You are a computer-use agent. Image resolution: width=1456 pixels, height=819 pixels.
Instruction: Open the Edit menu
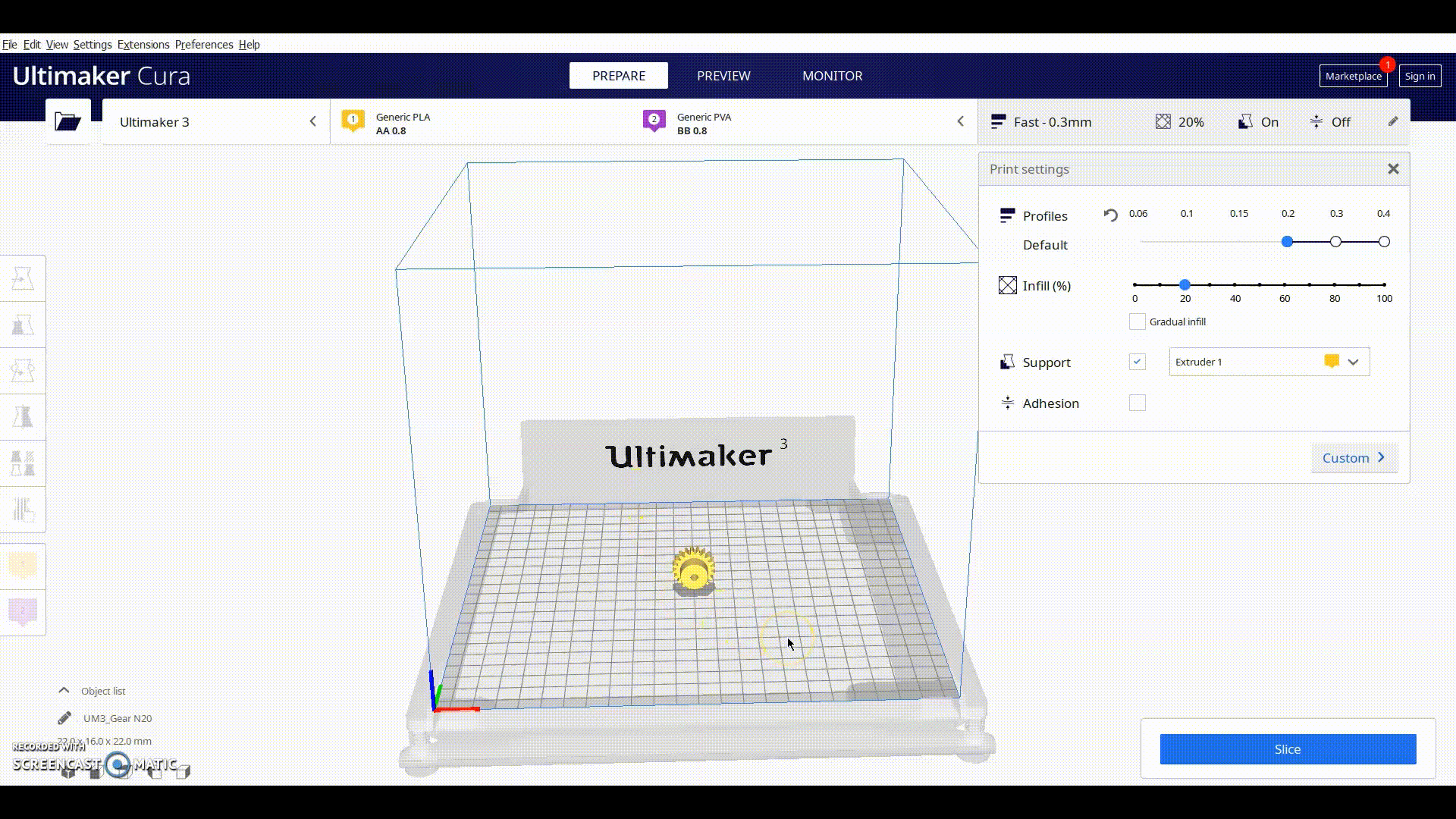click(32, 44)
